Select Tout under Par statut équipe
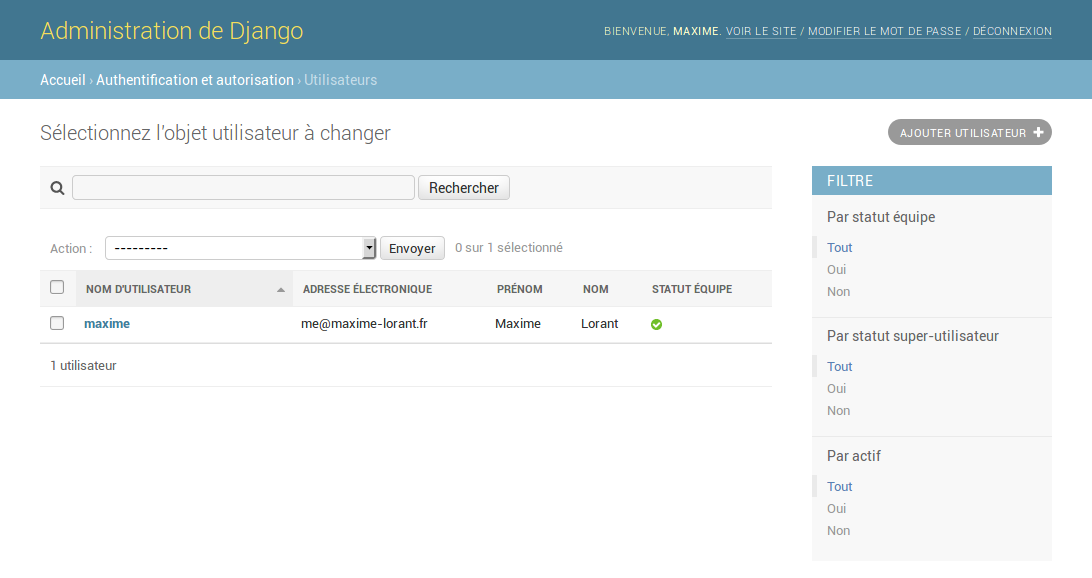Screen dimensions: 1092x578 coord(839,247)
